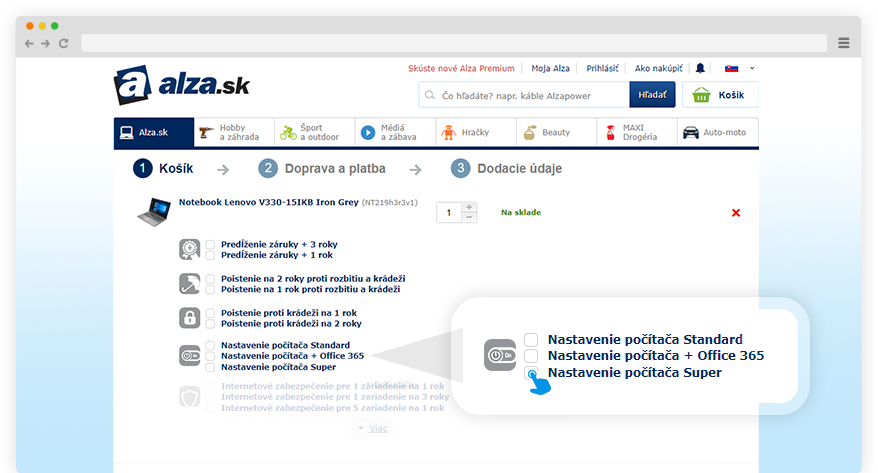Open Moja Alza link
The width and height of the screenshot is (878, 473).
[550, 68]
